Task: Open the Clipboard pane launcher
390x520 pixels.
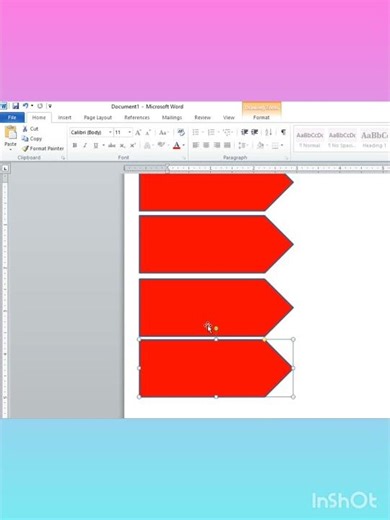Action: 63,158
